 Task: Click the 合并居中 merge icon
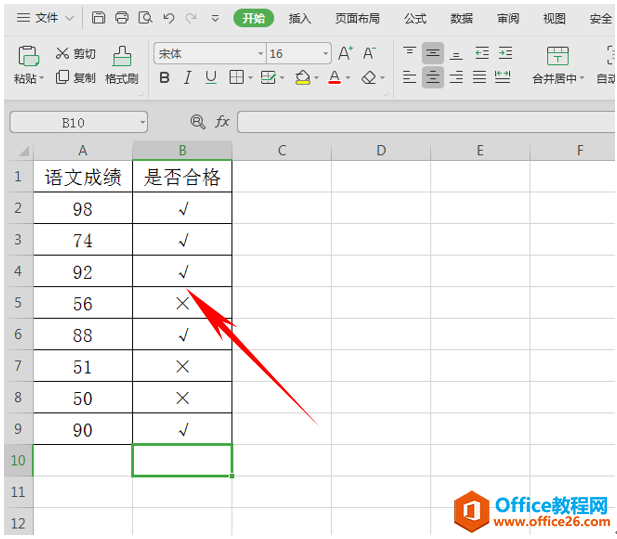558,56
